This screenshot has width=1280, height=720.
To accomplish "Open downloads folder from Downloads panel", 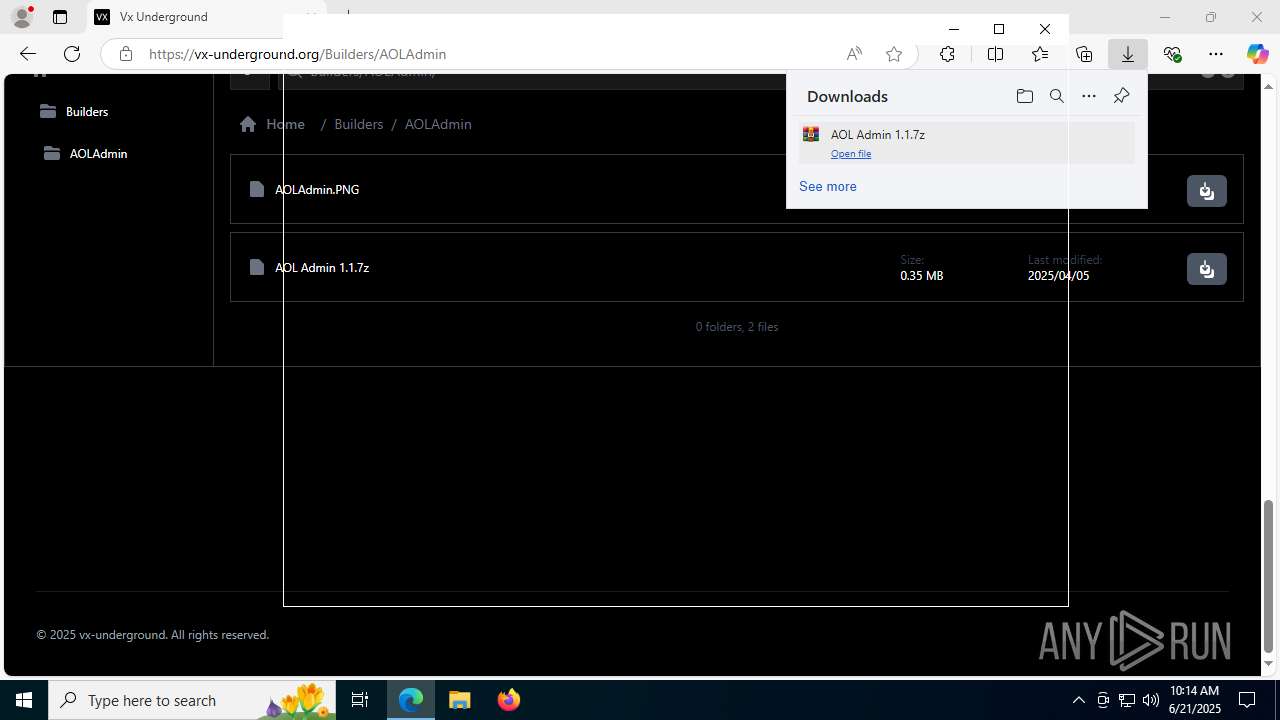I will pos(1024,96).
